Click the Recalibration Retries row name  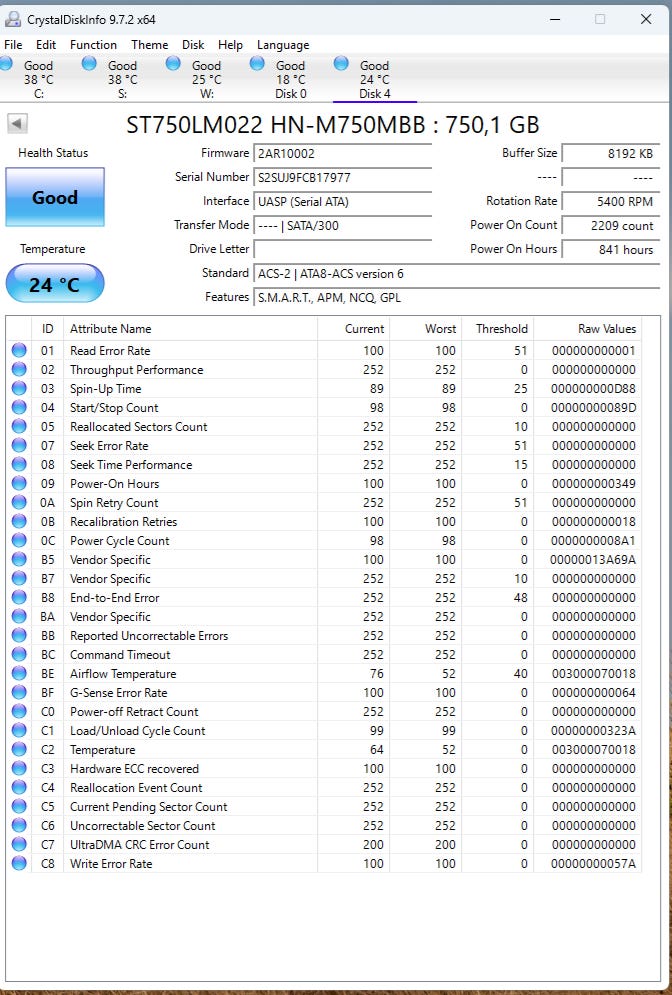[123, 522]
